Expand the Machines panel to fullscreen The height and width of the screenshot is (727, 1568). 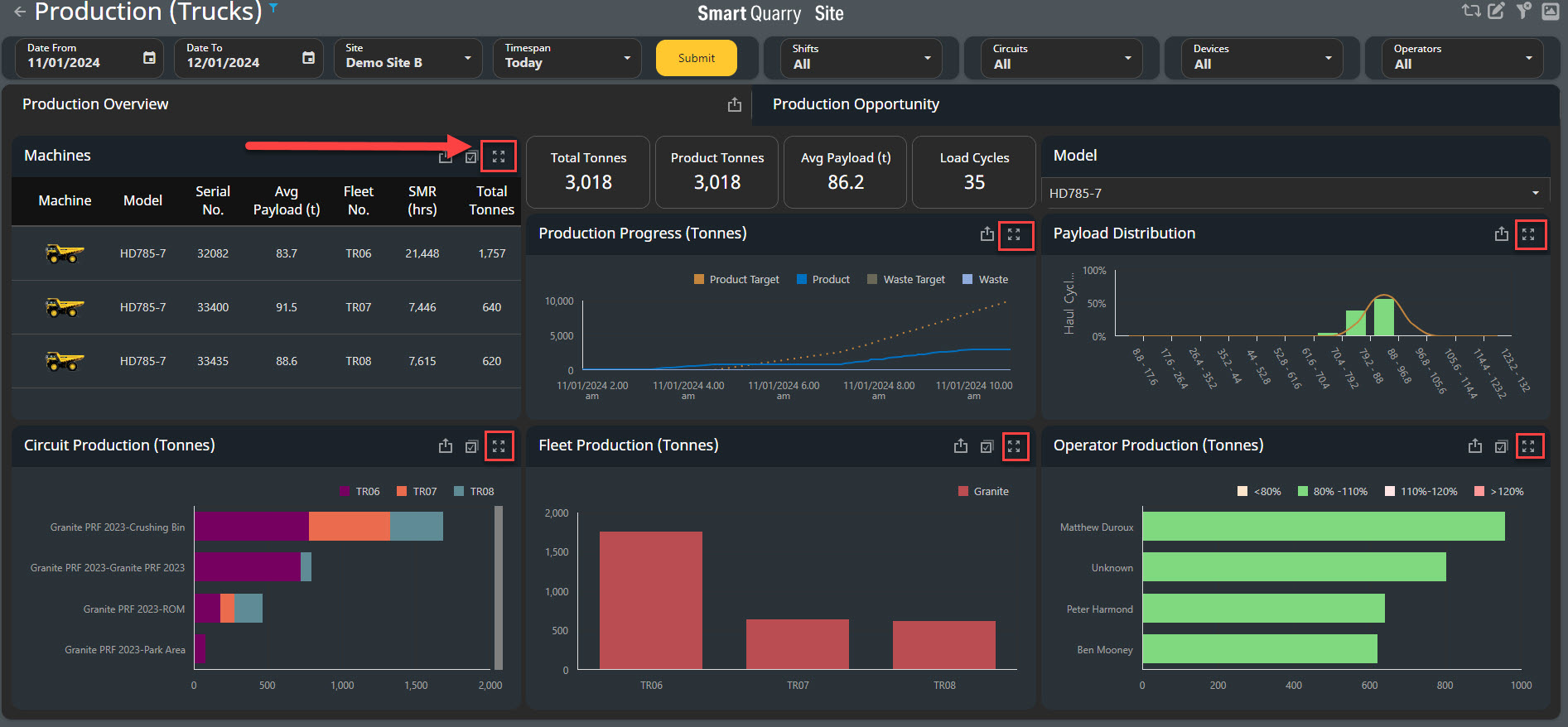click(499, 156)
